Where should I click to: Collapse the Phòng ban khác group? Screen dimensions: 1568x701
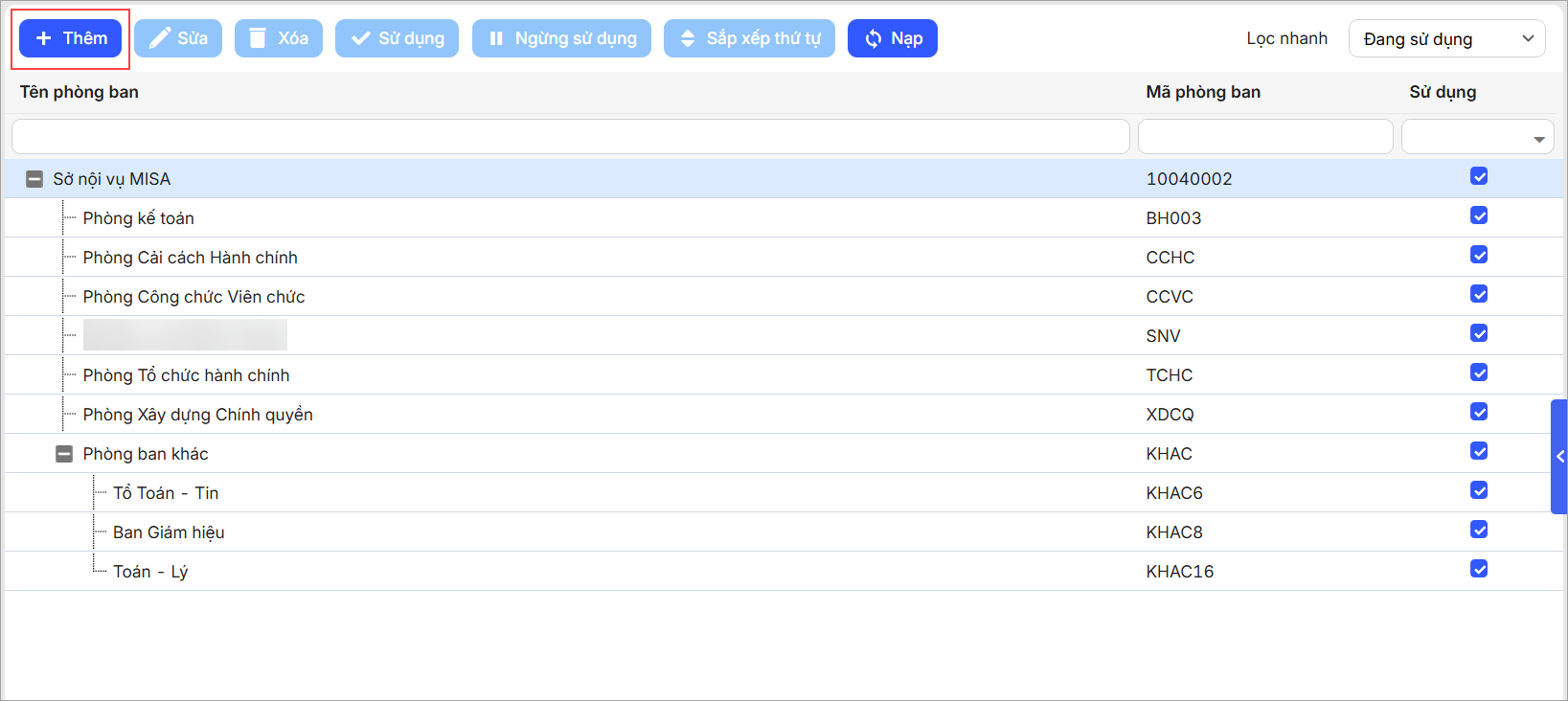click(x=64, y=454)
